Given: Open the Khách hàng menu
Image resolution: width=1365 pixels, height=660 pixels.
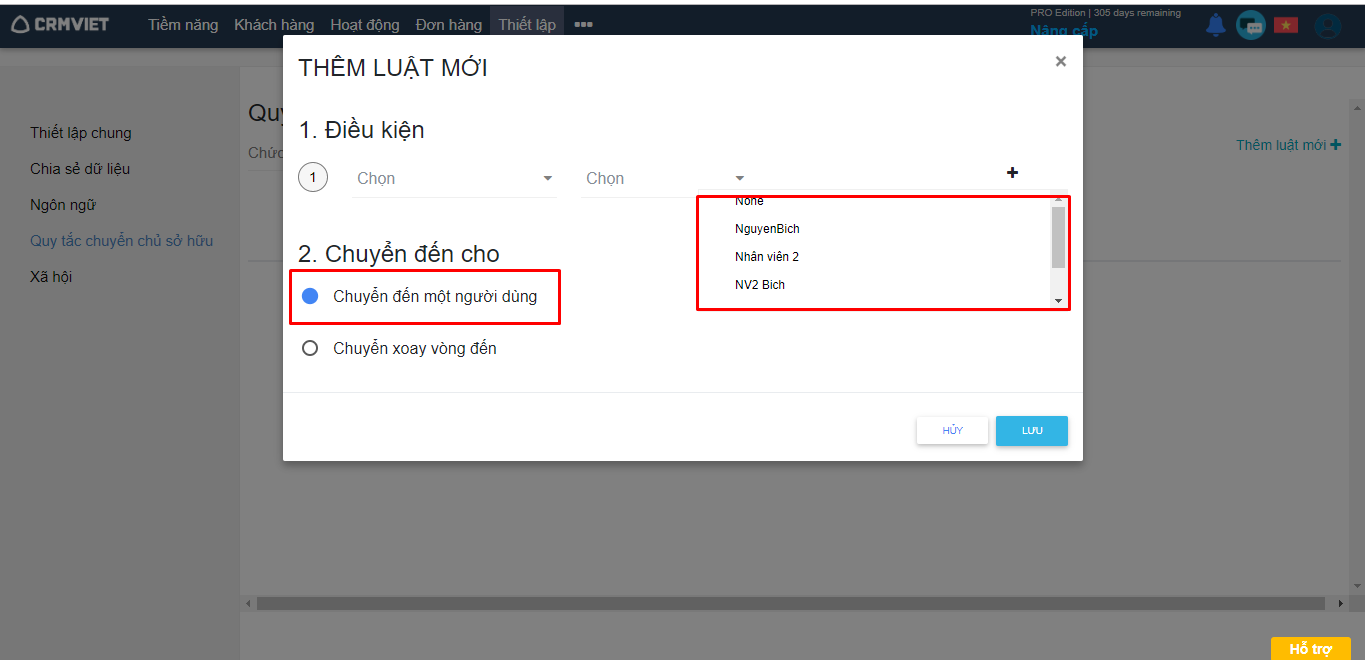Looking at the screenshot, I should [274, 25].
